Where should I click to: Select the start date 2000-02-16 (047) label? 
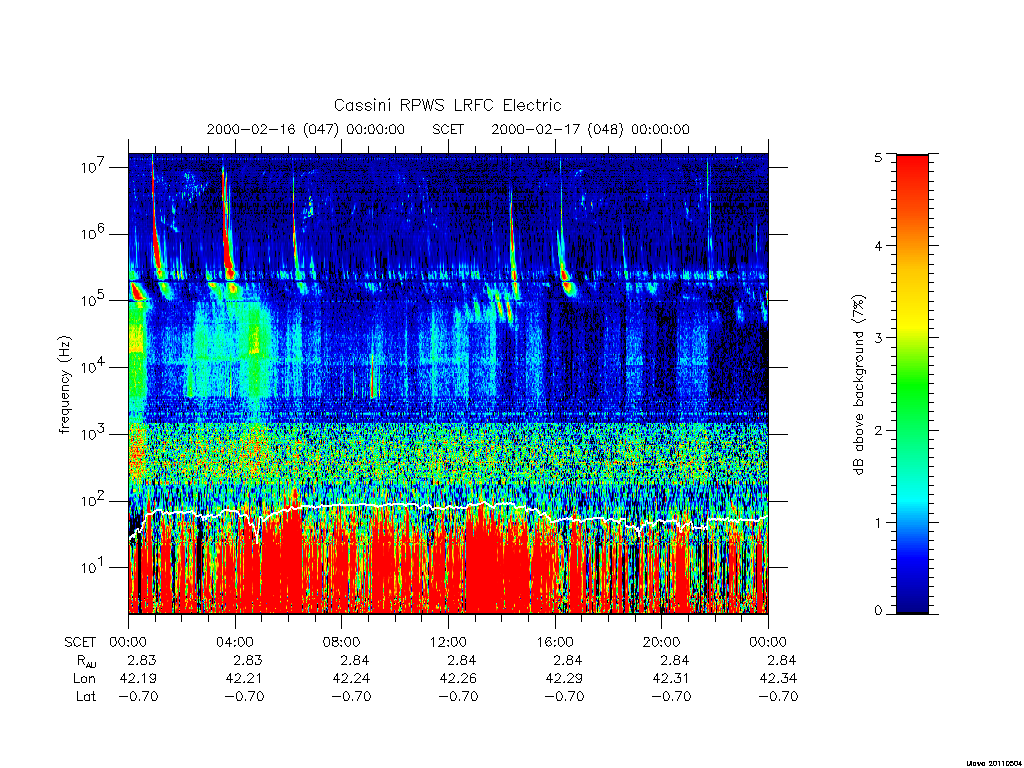coord(306,129)
